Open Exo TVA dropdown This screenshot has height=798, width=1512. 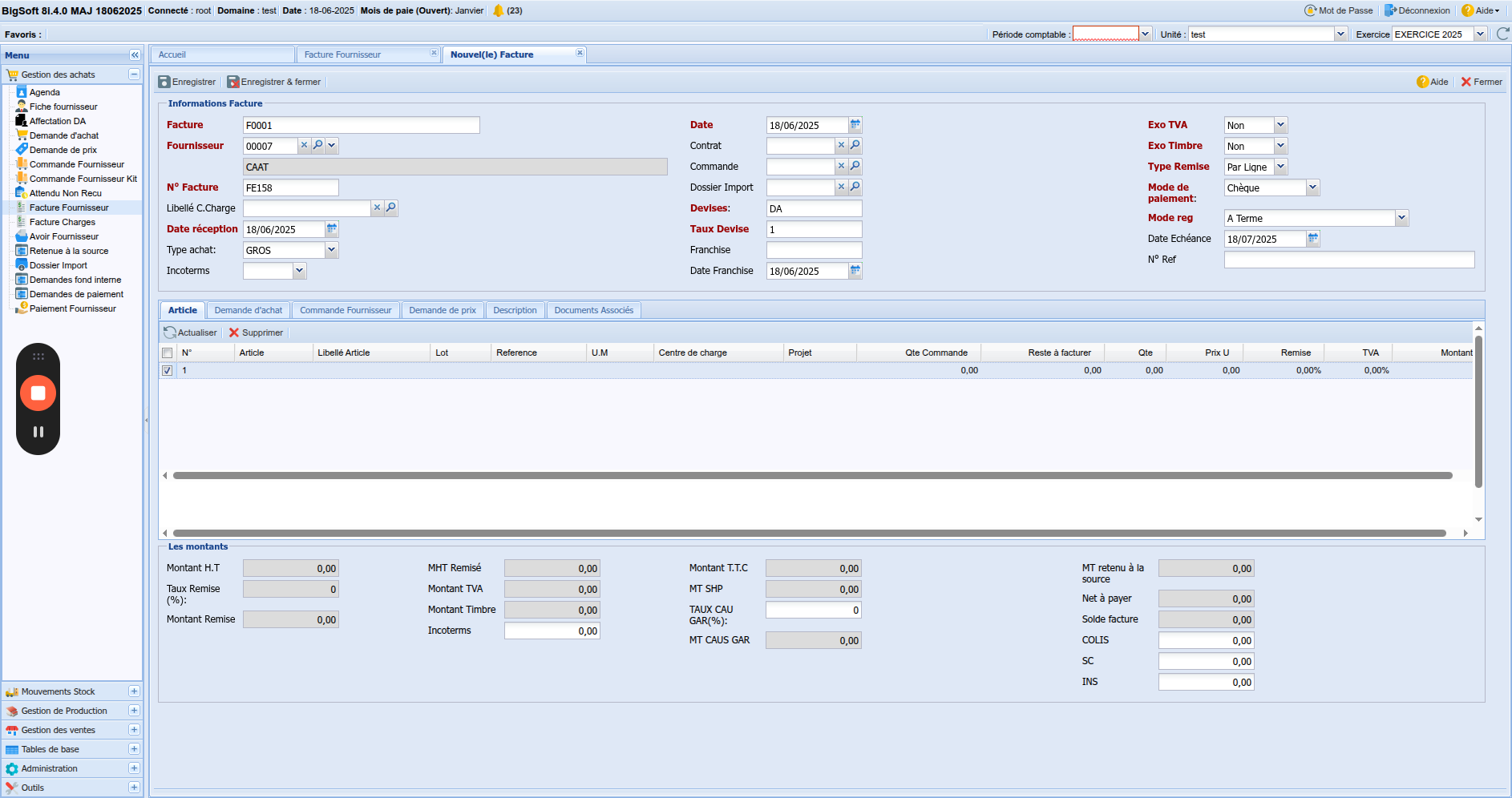(x=1280, y=125)
